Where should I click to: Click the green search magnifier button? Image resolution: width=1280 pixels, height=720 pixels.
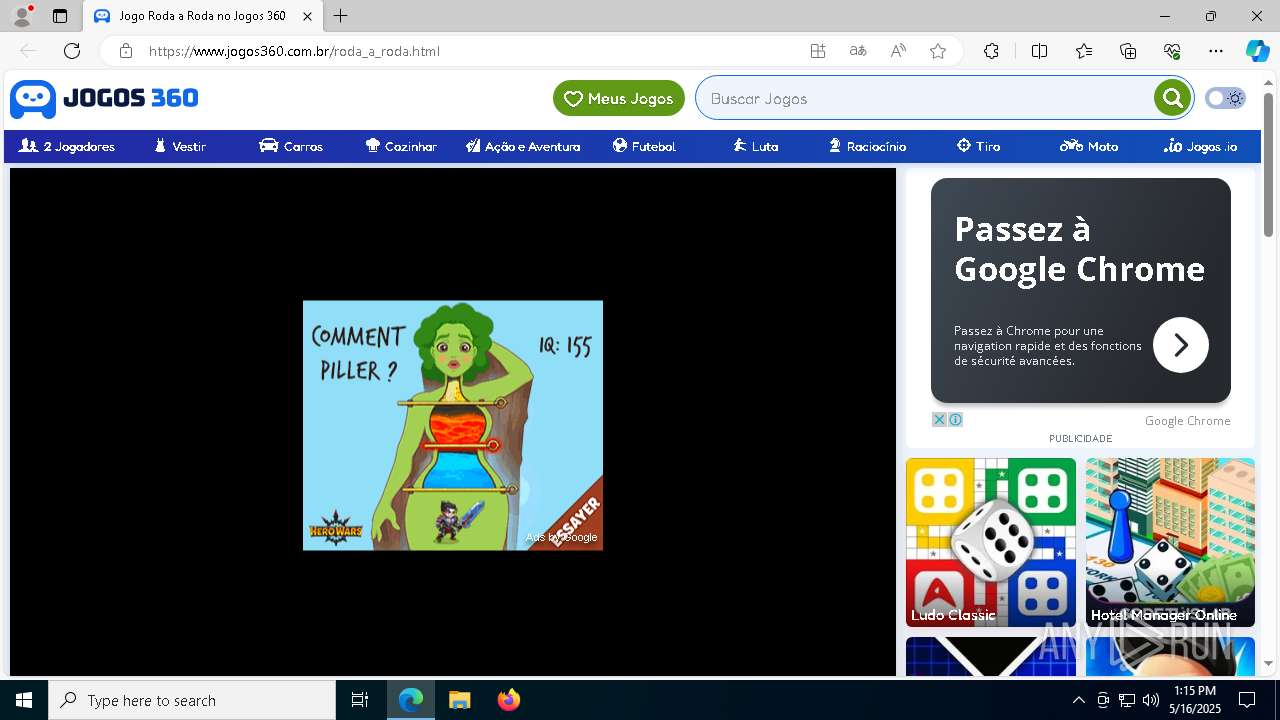[x=1172, y=98]
